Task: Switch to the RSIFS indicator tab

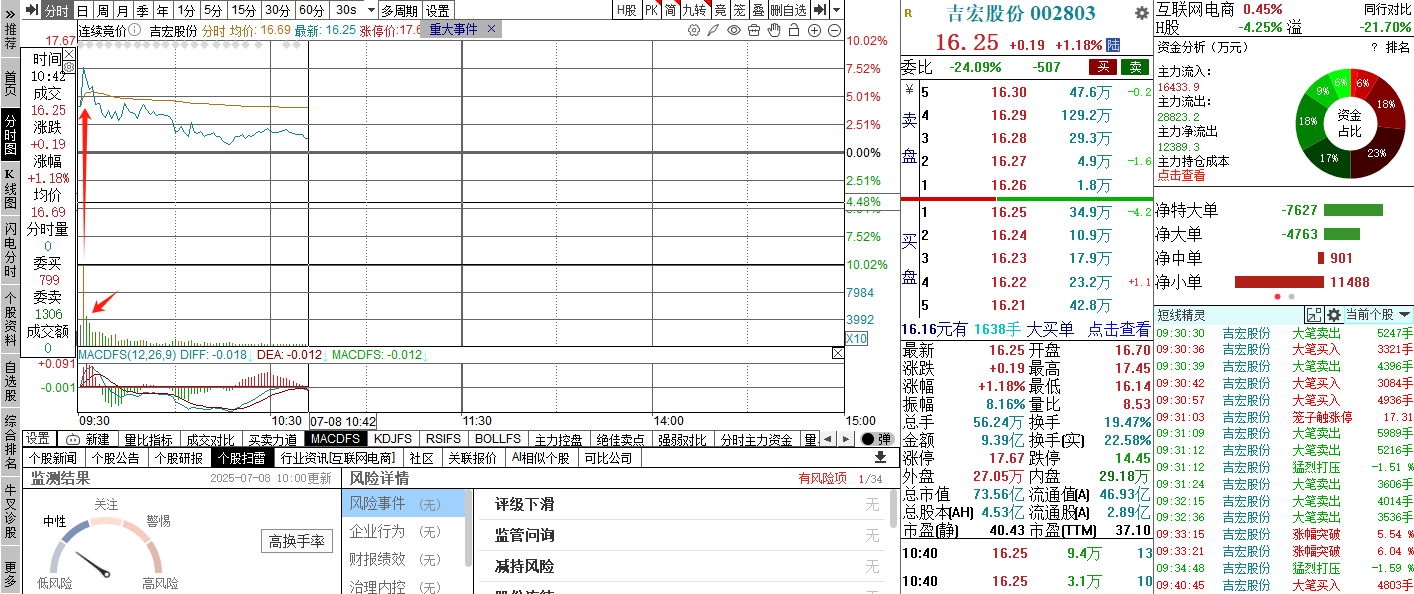Action: pyautogui.click(x=443, y=439)
